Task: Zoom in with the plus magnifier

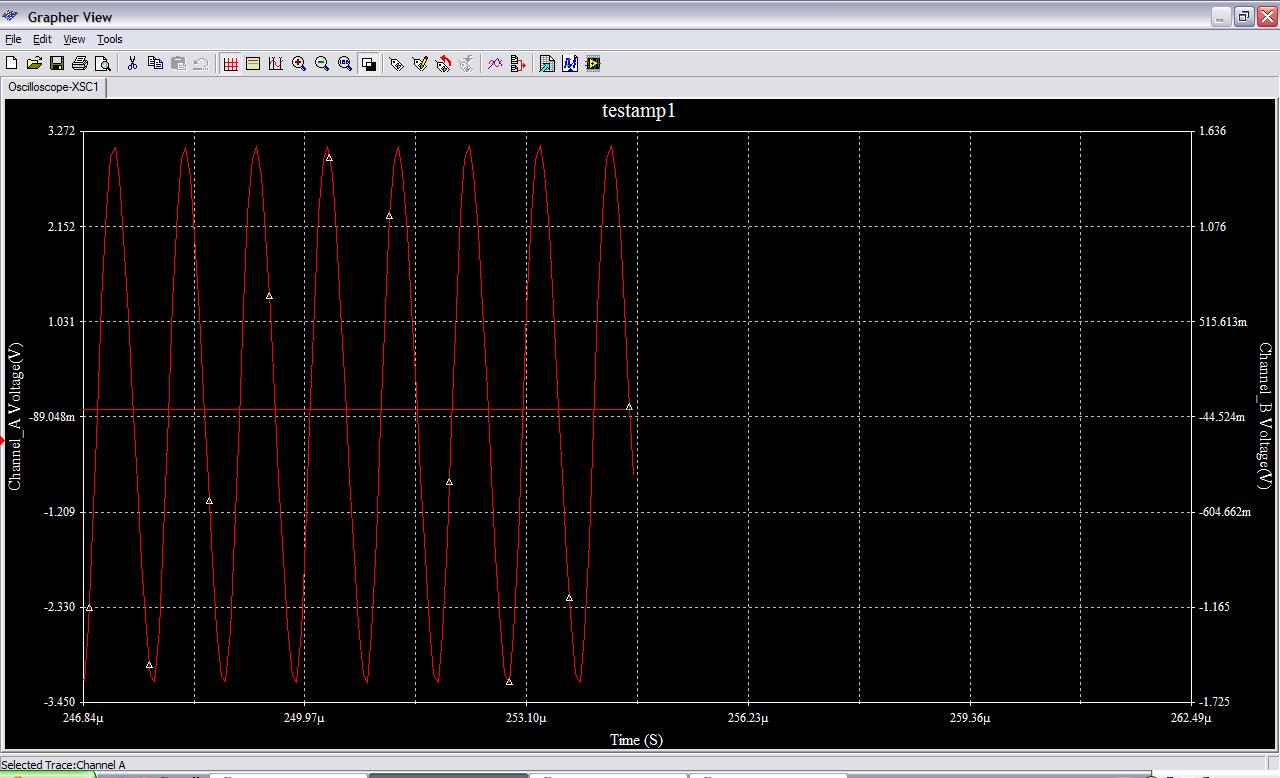Action: click(299, 63)
